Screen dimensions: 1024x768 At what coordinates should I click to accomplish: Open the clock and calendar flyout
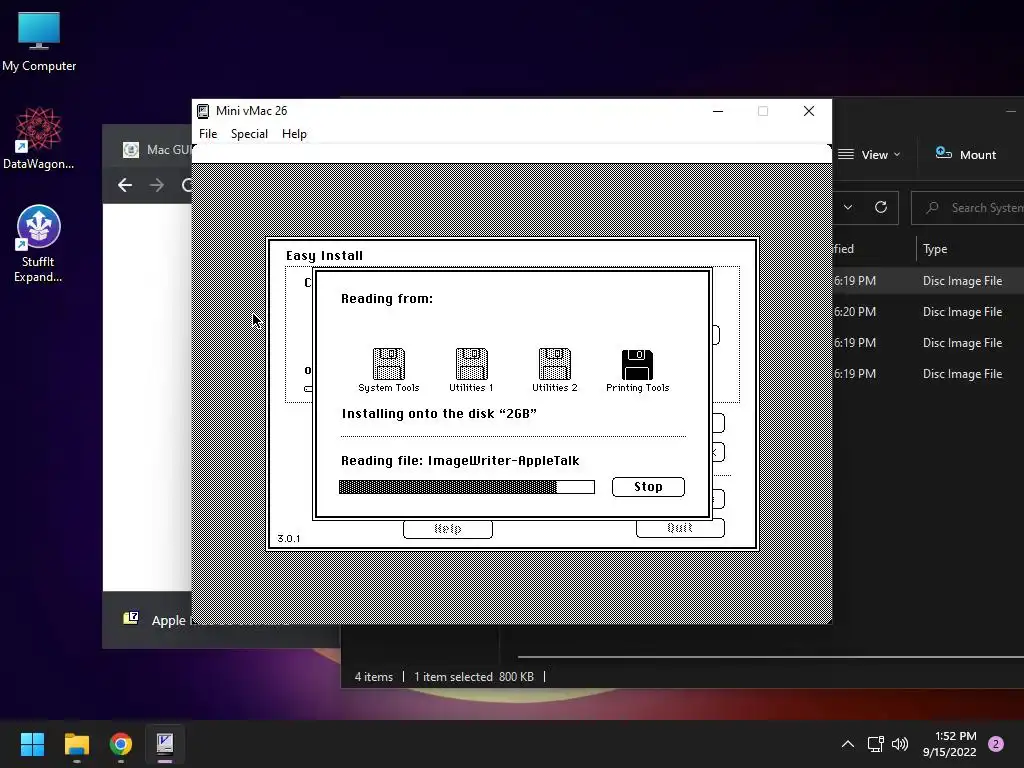tap(949, 744)
